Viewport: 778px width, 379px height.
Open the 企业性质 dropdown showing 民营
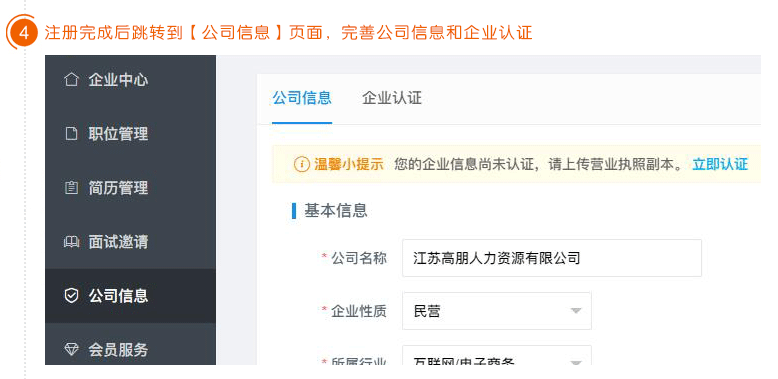[497, 311]
